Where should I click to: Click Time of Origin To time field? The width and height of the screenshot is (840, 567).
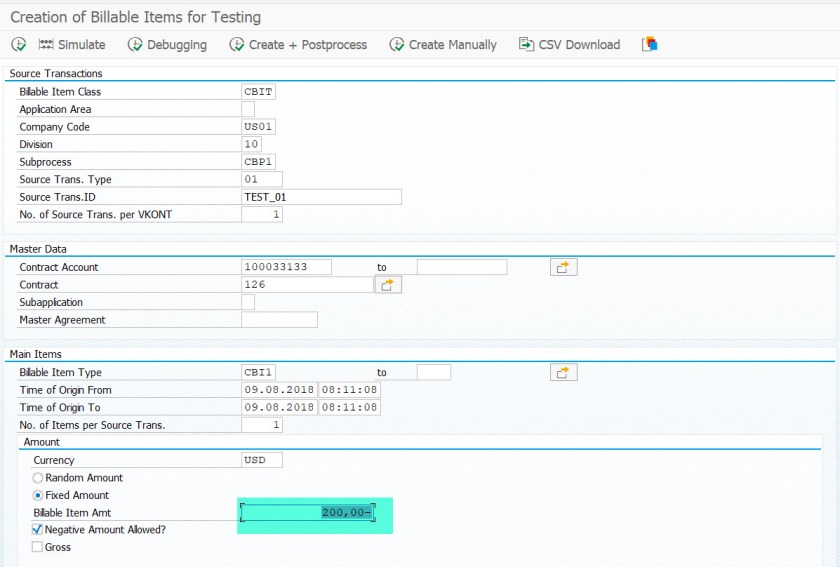(350, 407)
